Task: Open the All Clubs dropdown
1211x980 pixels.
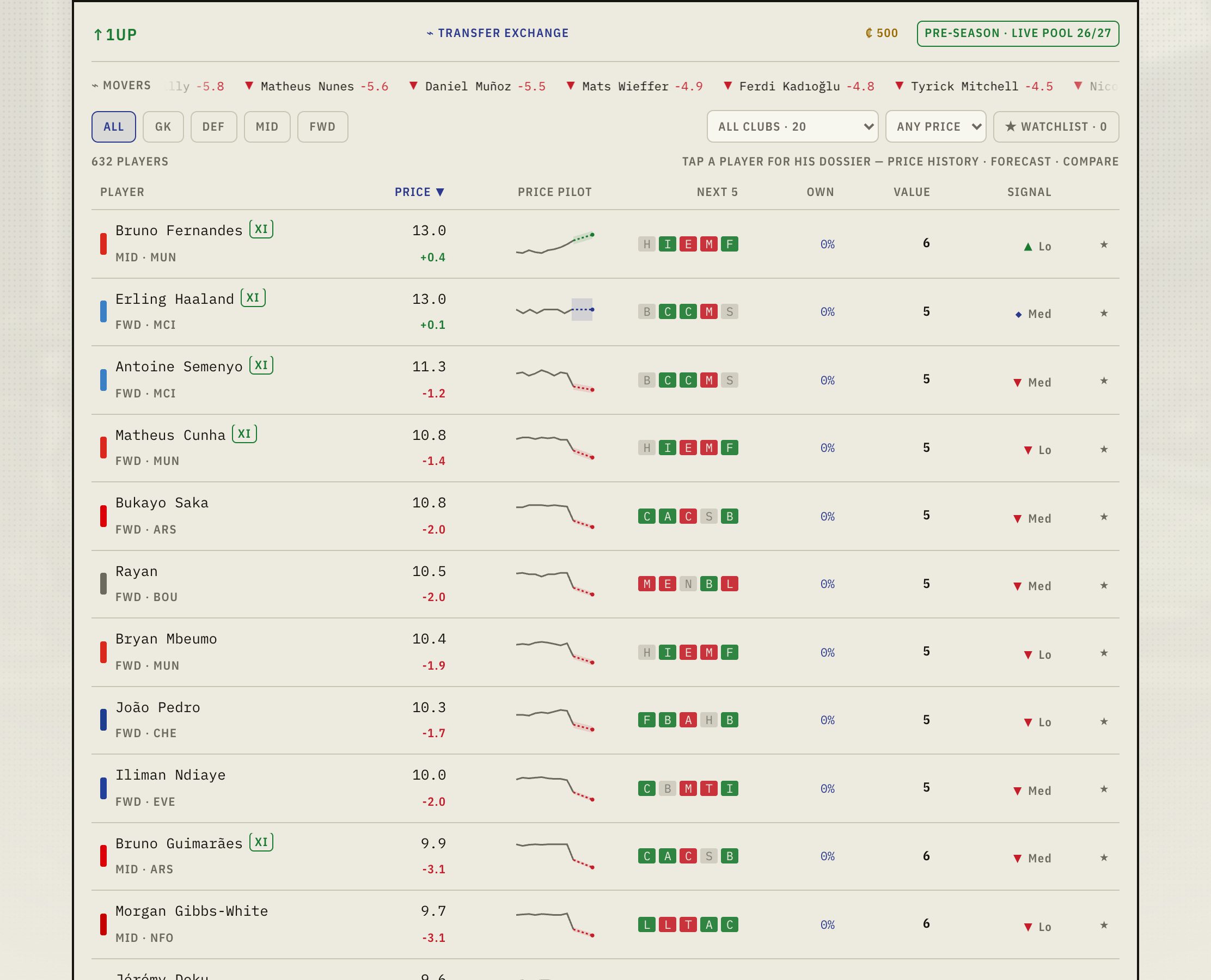Action: pos(792,126)
